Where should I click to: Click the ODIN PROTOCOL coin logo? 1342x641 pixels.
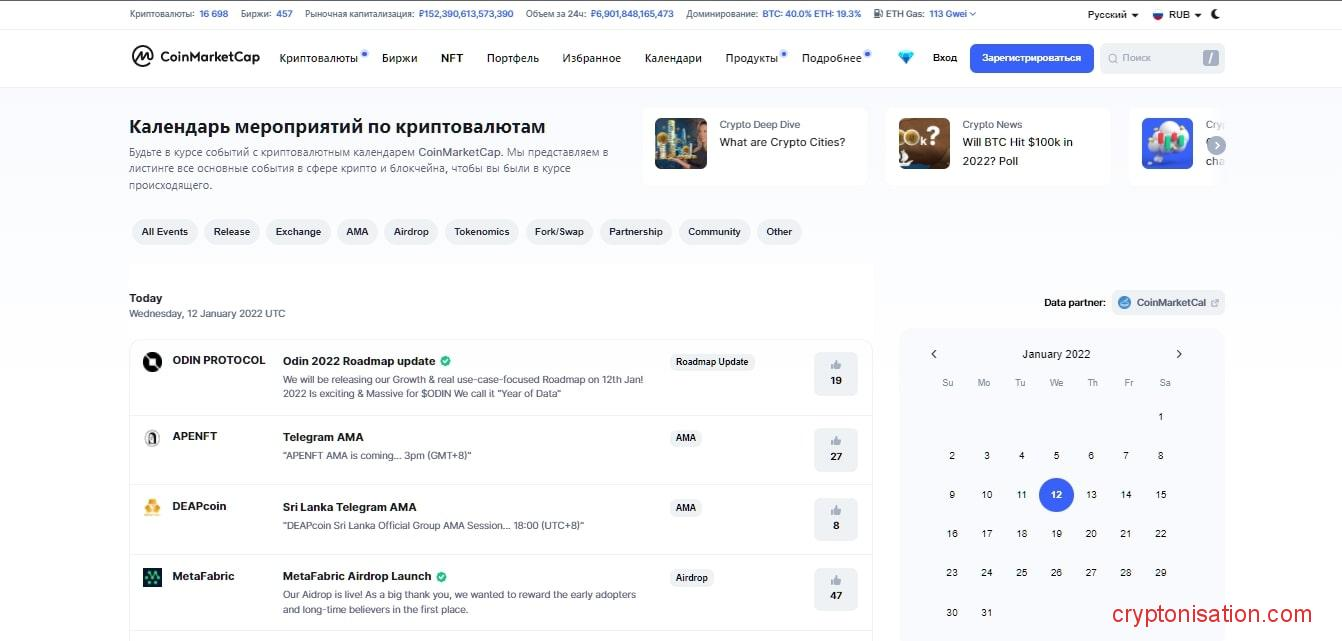[152, 362]
